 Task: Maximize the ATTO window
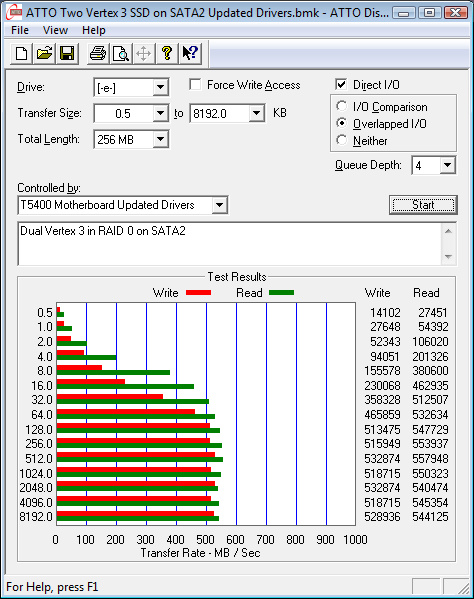[x=429, y=13]
